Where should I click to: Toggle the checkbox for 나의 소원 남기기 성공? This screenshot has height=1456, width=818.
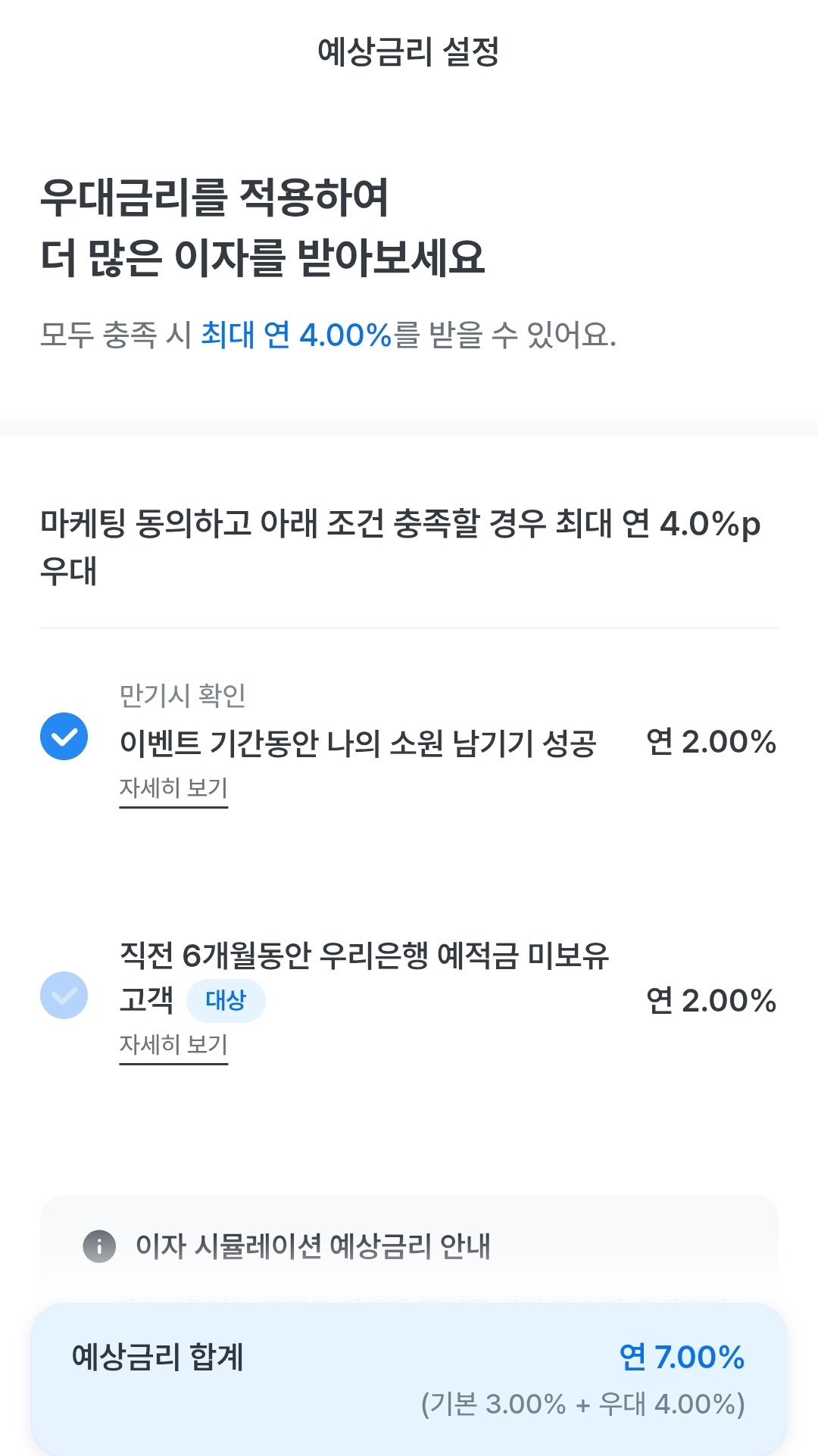[x=64, y=737]
